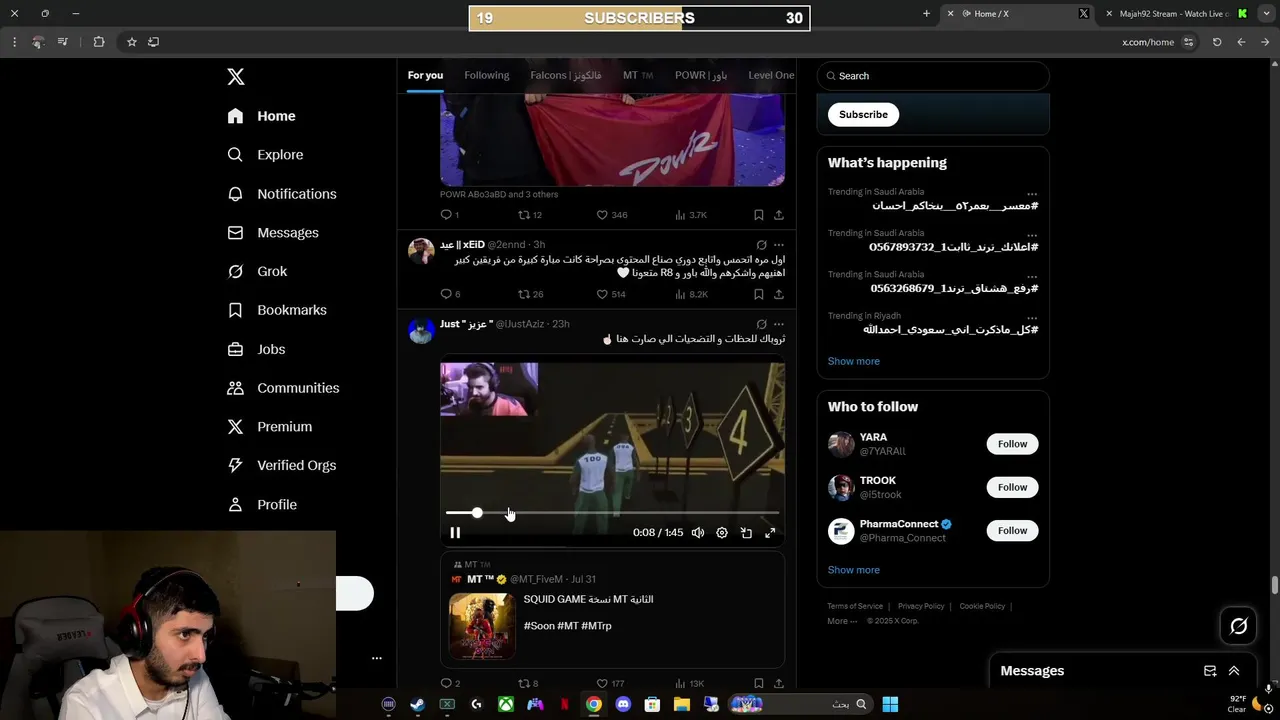
Task: Repost the POWR post with 12 reposts
Action: [x=529, y=215]
